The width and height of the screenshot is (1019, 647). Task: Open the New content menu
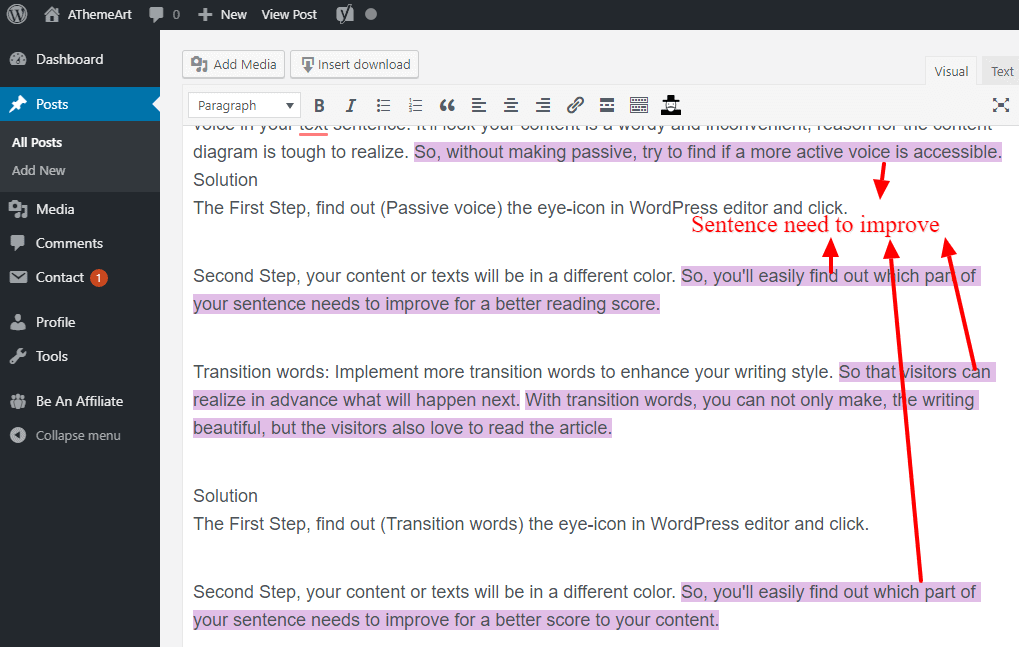[x=223, y=14]
